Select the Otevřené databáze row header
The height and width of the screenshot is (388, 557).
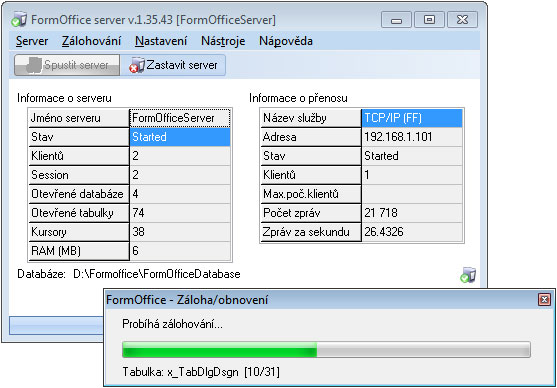pyautogui.click(x=79, y=194)
